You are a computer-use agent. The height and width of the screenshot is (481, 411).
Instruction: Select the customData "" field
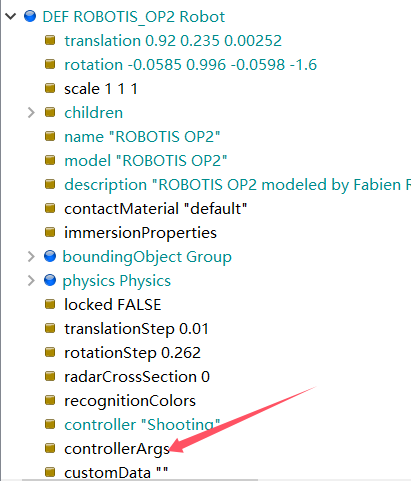pos(116,473)
